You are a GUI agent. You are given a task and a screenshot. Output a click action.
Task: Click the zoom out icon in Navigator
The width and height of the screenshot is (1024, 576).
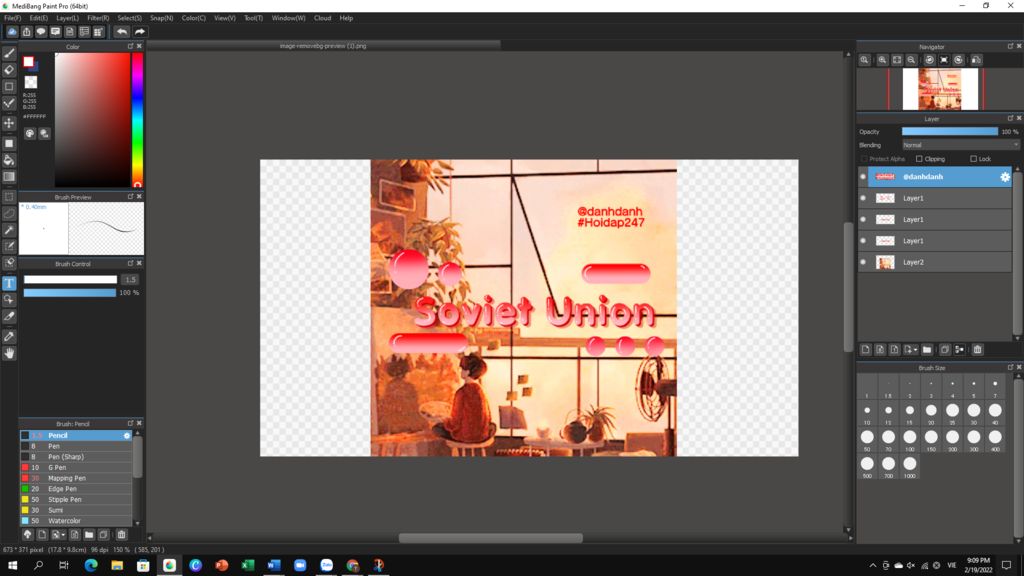(912, 59)
